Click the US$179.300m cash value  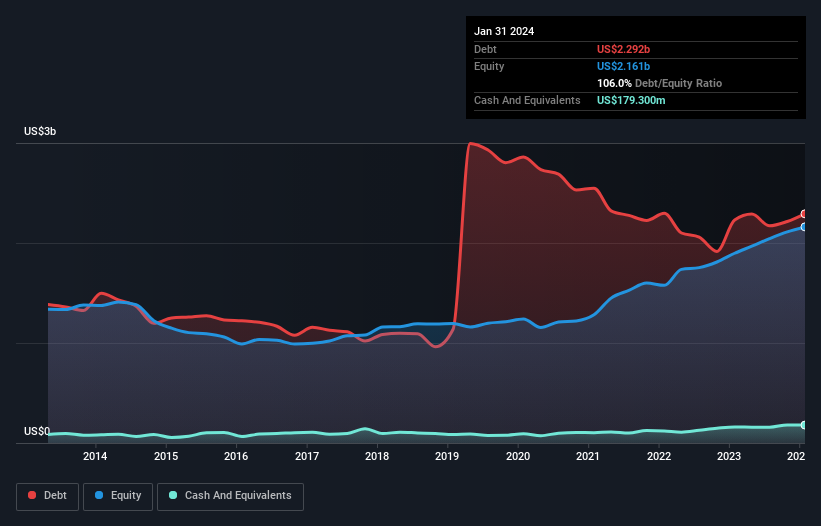631,100
